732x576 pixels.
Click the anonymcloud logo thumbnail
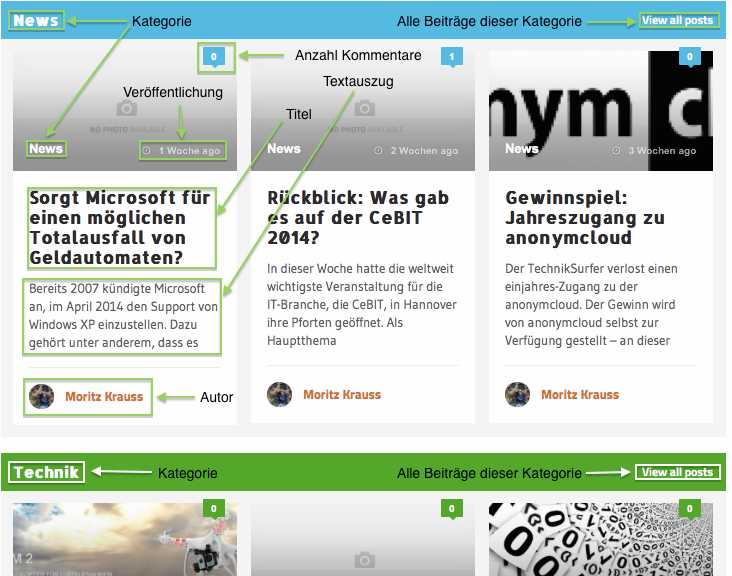601,111
